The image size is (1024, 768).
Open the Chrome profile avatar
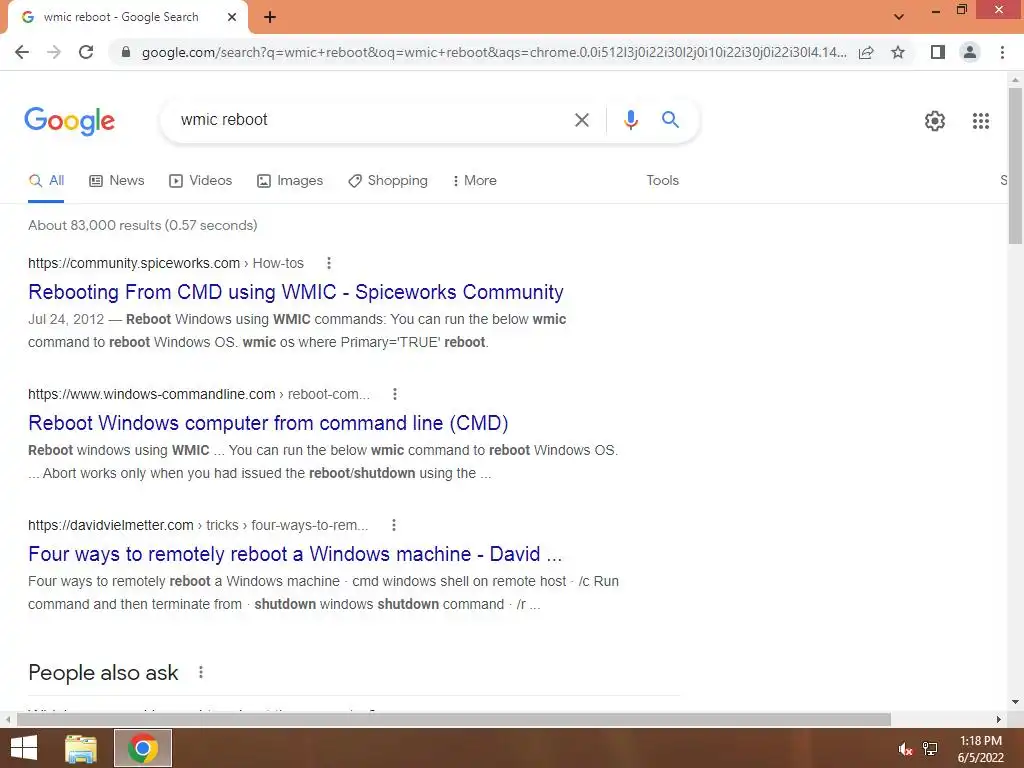[x=970, y=52]
